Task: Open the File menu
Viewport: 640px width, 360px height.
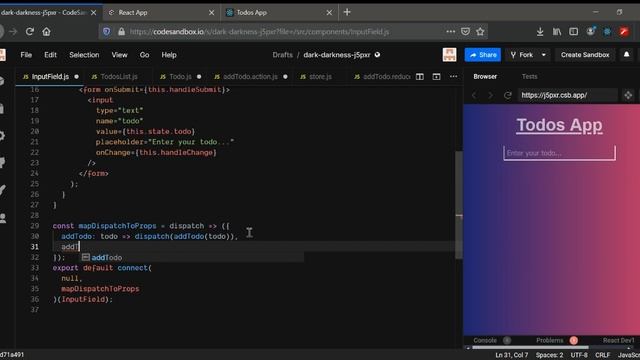Action: coord(26,55)
